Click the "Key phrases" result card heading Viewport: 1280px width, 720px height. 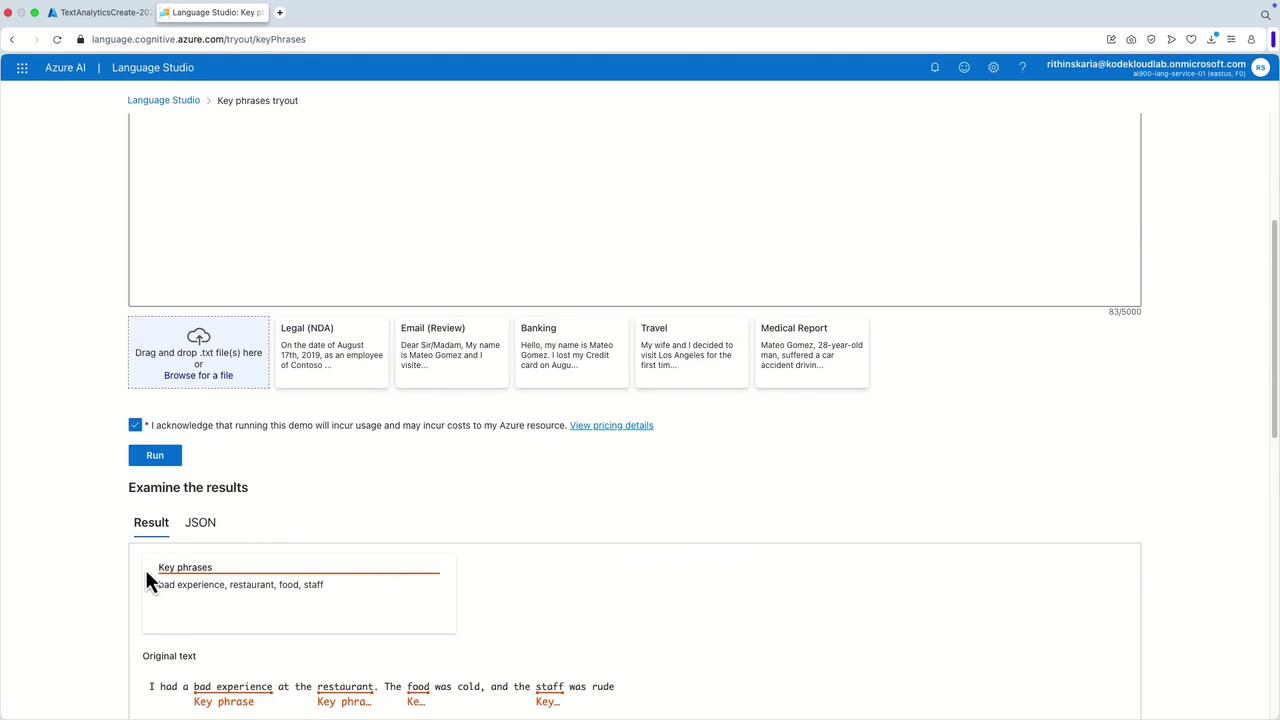tap(185, 567)
